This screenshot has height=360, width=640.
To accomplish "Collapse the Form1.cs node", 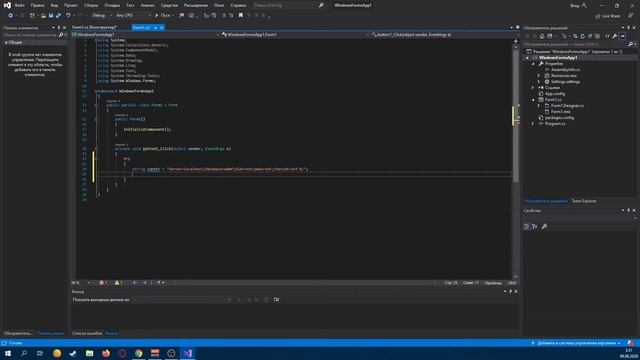I will (533, 100).
